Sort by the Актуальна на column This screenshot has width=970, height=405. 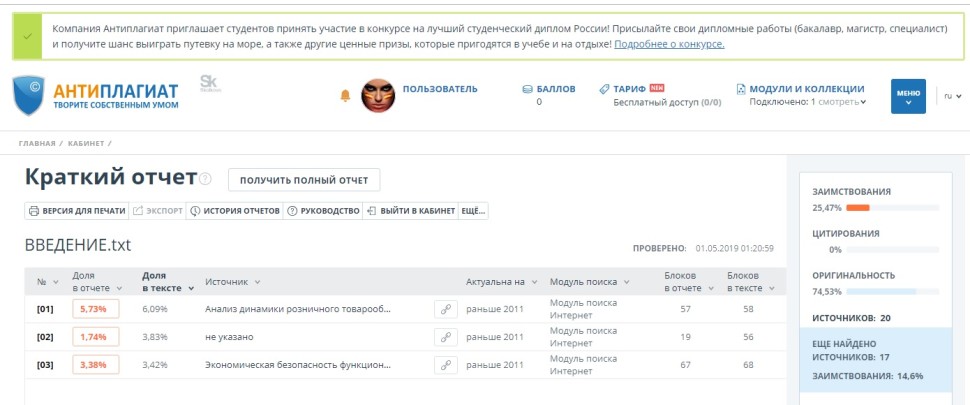click(x=502, y=282)
